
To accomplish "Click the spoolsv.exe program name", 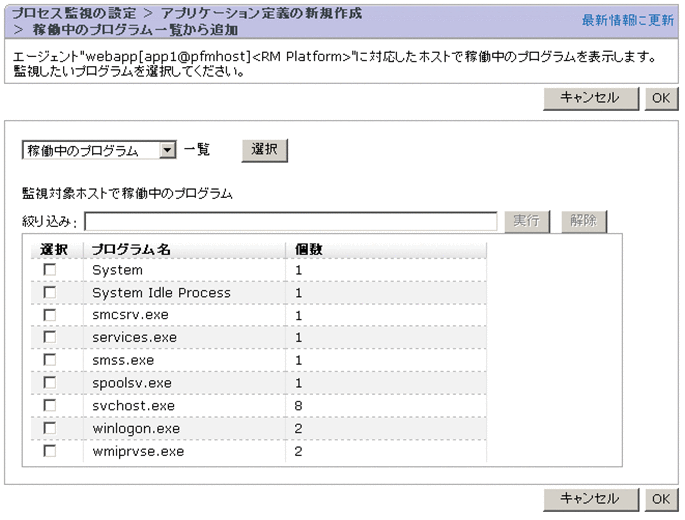I will tap(132, 383).
